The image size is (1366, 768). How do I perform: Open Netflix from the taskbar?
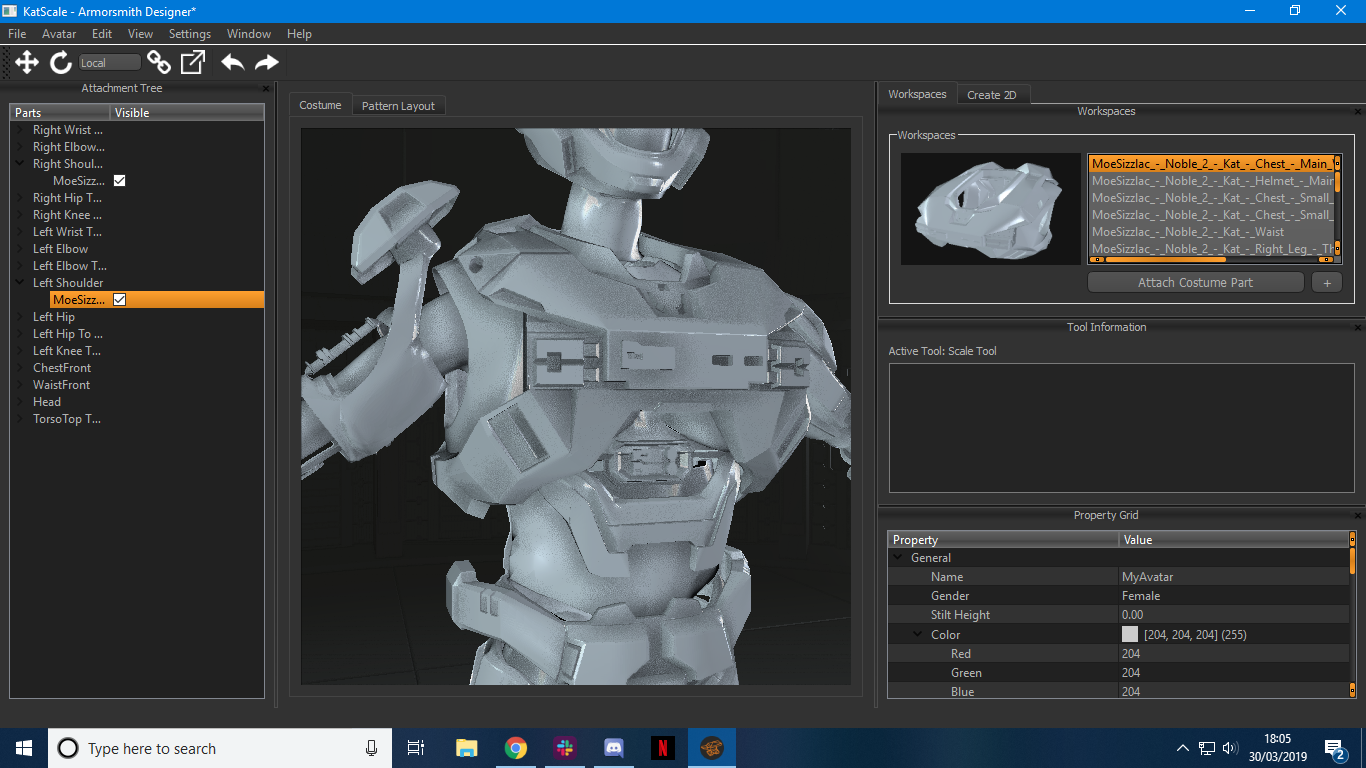[662, 748]
